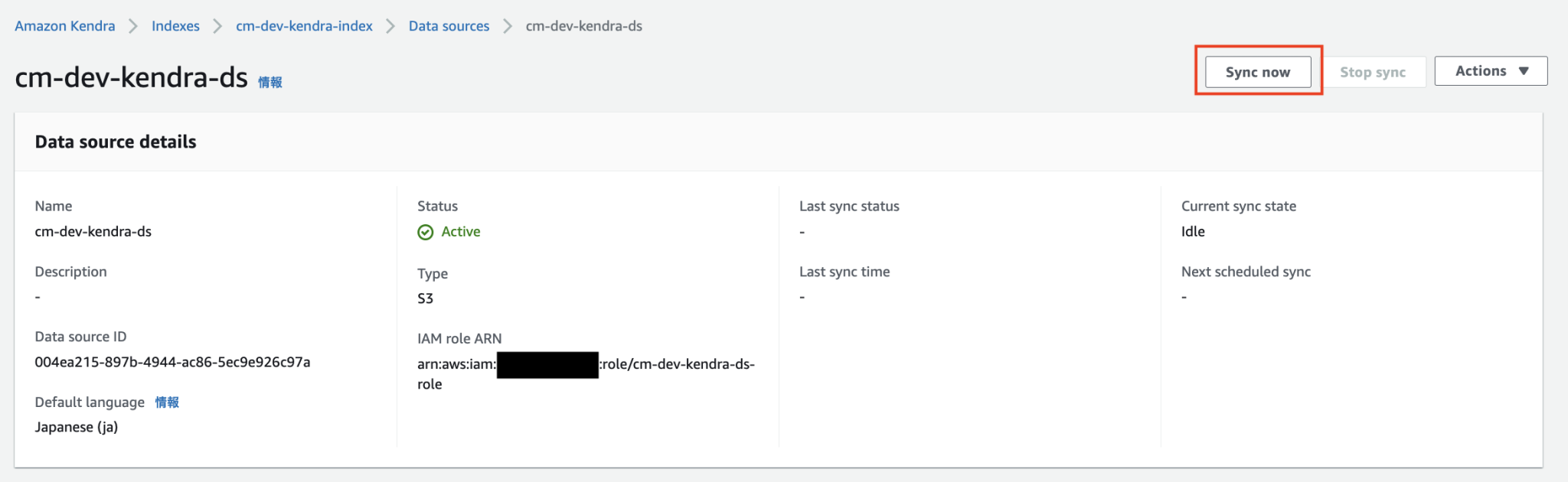
Task: Navigate to Amazon Kendra home via breadcrumb
Action: pos(64,25)
